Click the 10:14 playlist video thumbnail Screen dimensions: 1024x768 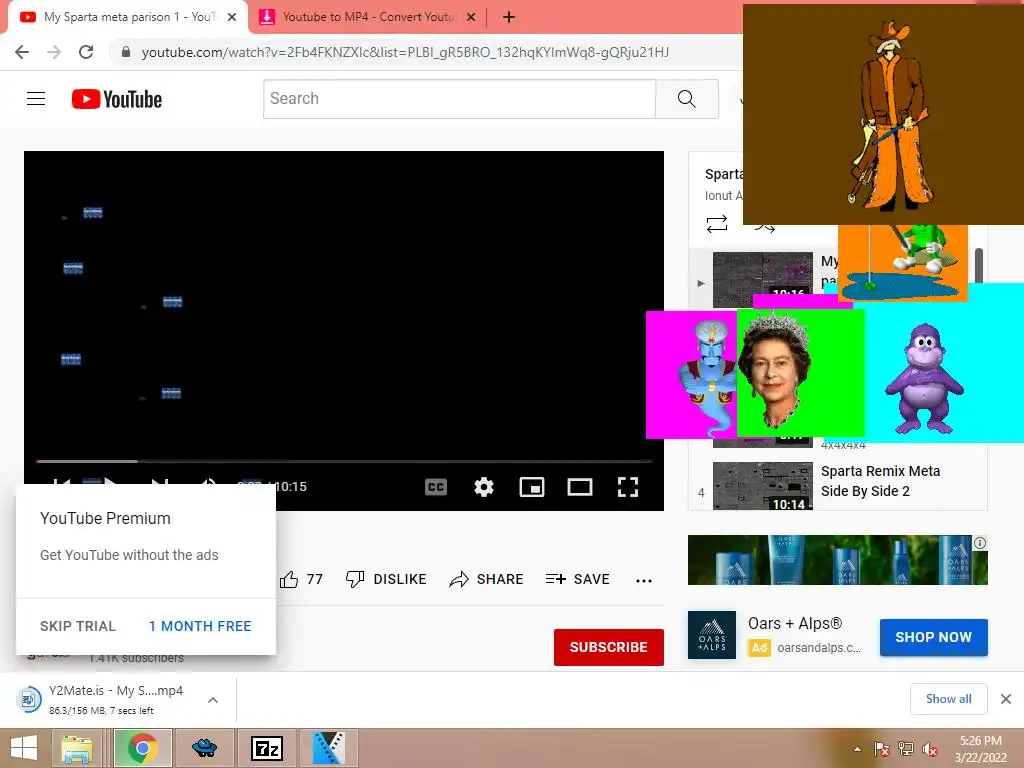(x=763, y=486)
